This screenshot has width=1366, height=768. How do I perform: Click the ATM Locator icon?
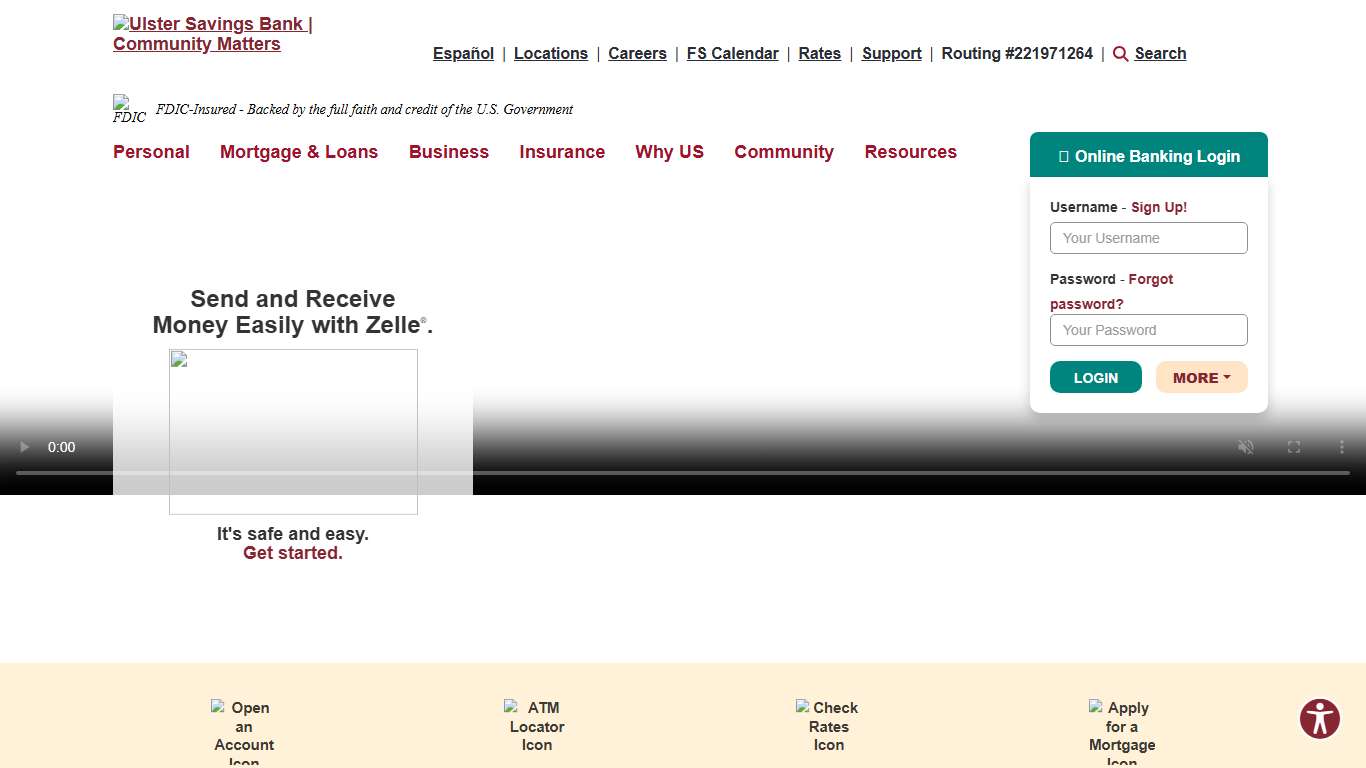(x=513, y=707)
